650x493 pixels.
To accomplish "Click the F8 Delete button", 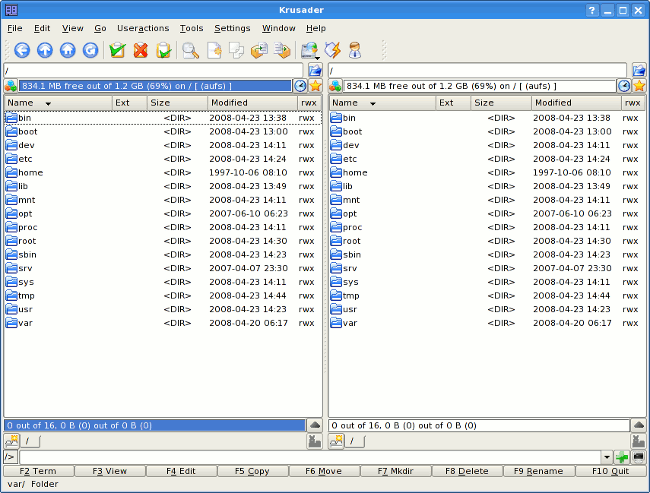I will click(x=467, y=471).
